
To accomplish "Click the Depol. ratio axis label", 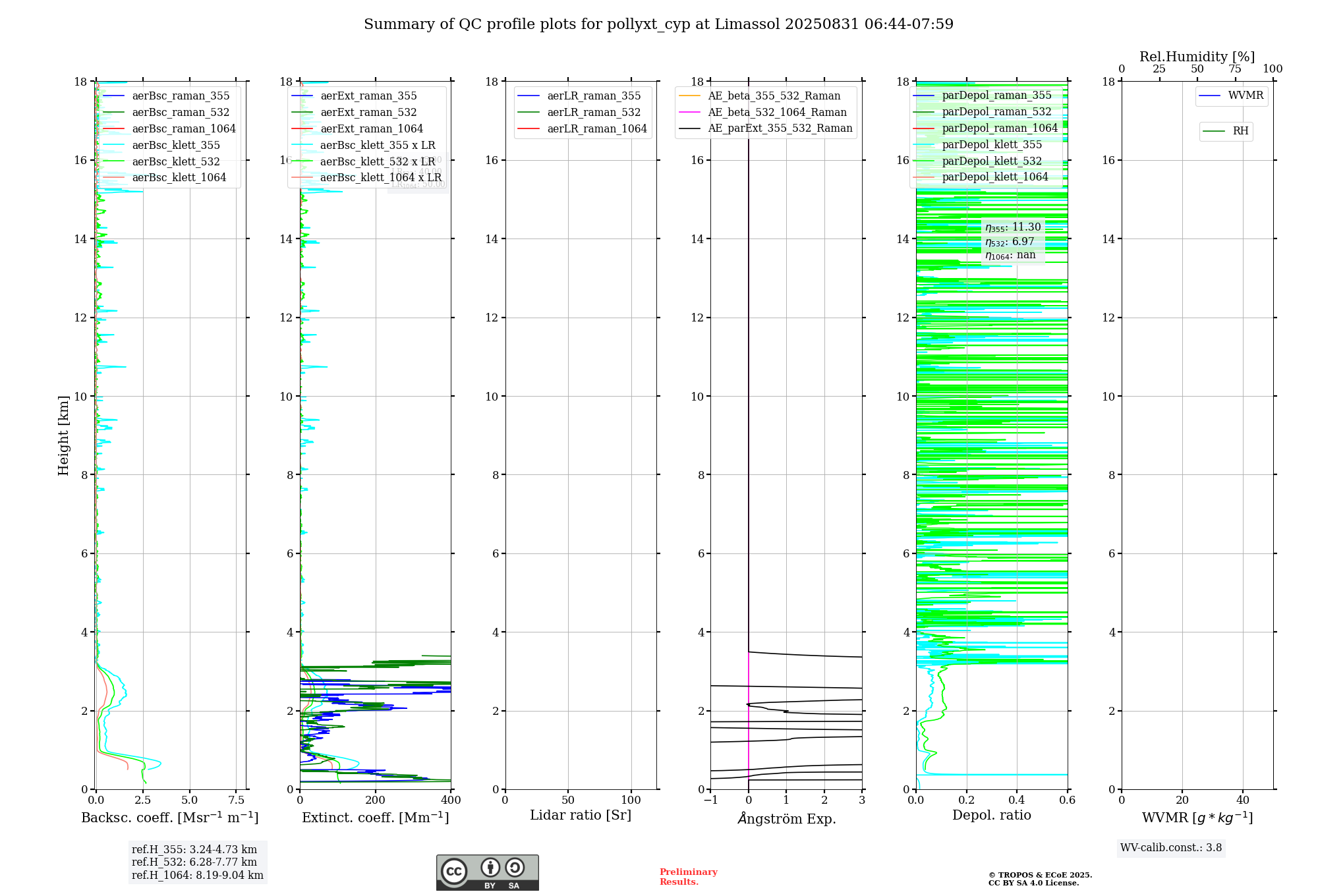I will [992, 816].
